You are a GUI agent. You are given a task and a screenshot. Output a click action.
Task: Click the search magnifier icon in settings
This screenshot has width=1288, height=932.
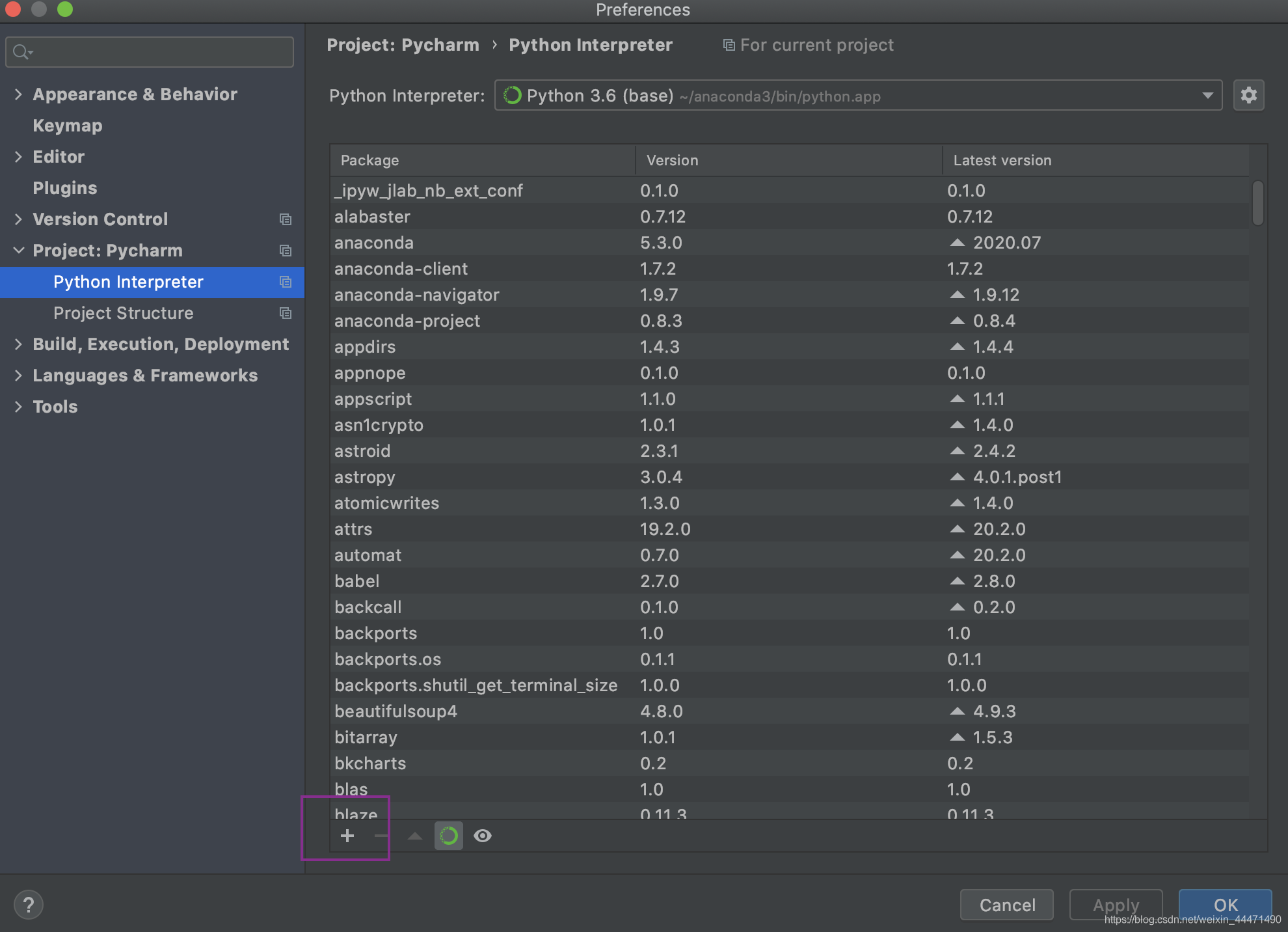22,52
